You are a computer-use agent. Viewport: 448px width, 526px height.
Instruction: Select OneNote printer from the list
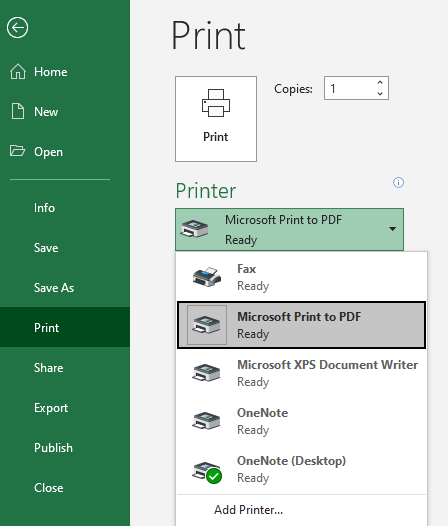coord(301,421)
